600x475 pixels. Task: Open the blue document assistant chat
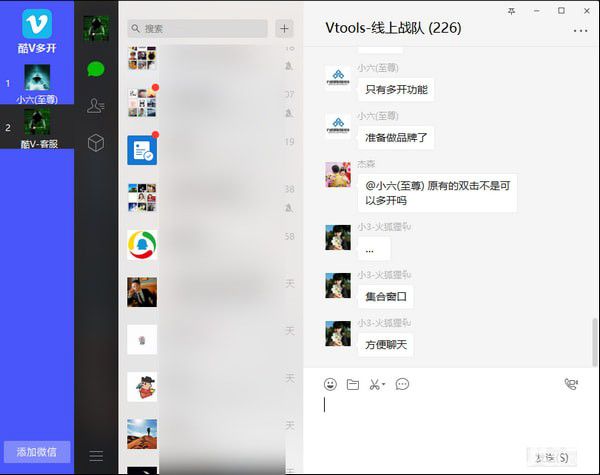click(x=142, y=150)
